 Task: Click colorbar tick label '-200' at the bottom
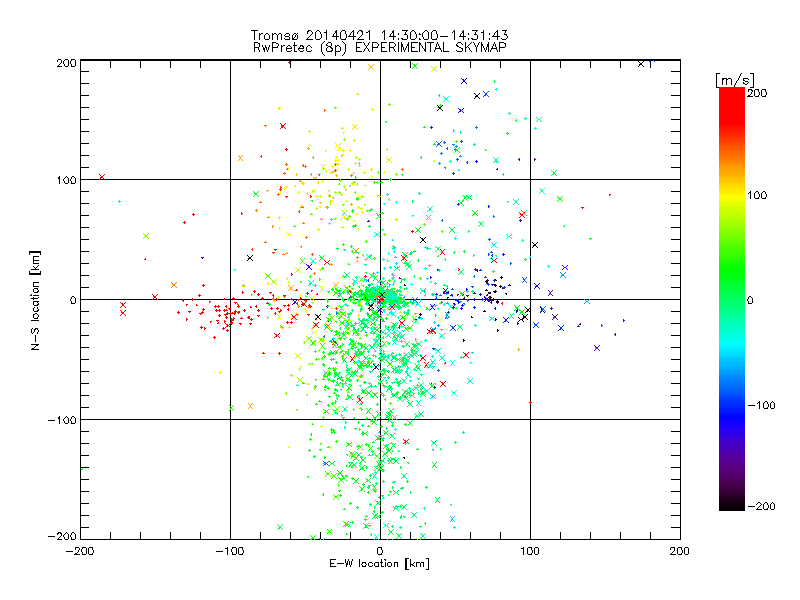click(761, 506)
